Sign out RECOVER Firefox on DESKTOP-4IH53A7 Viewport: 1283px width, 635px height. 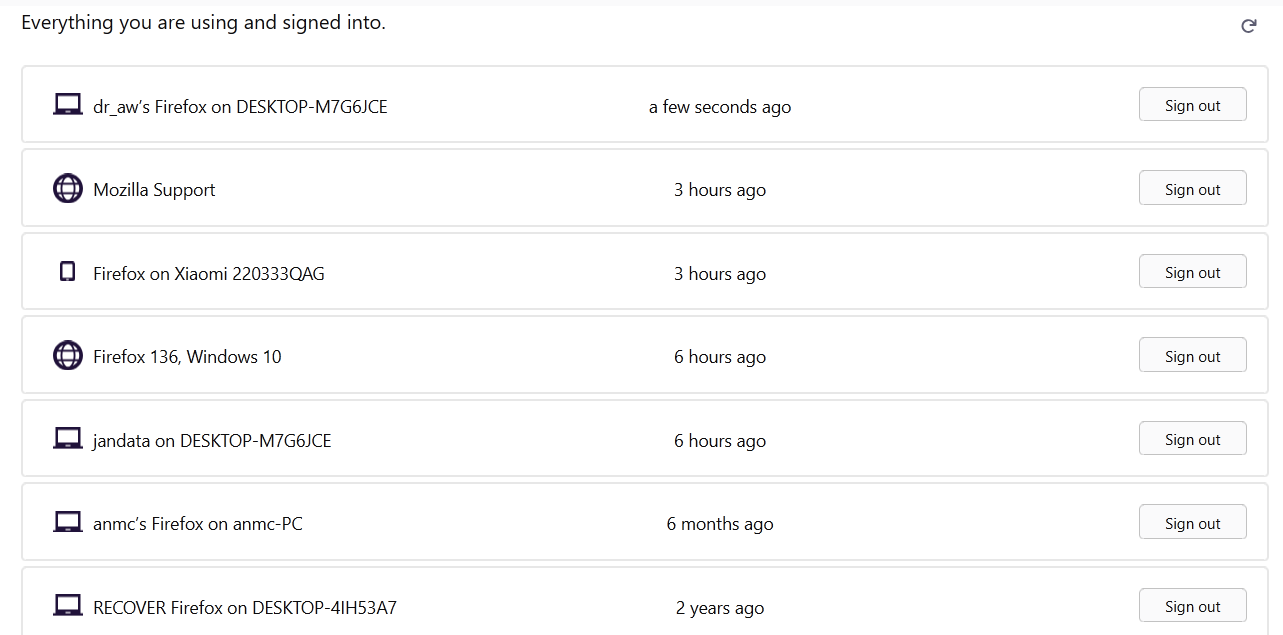[x=1192, y=606]
